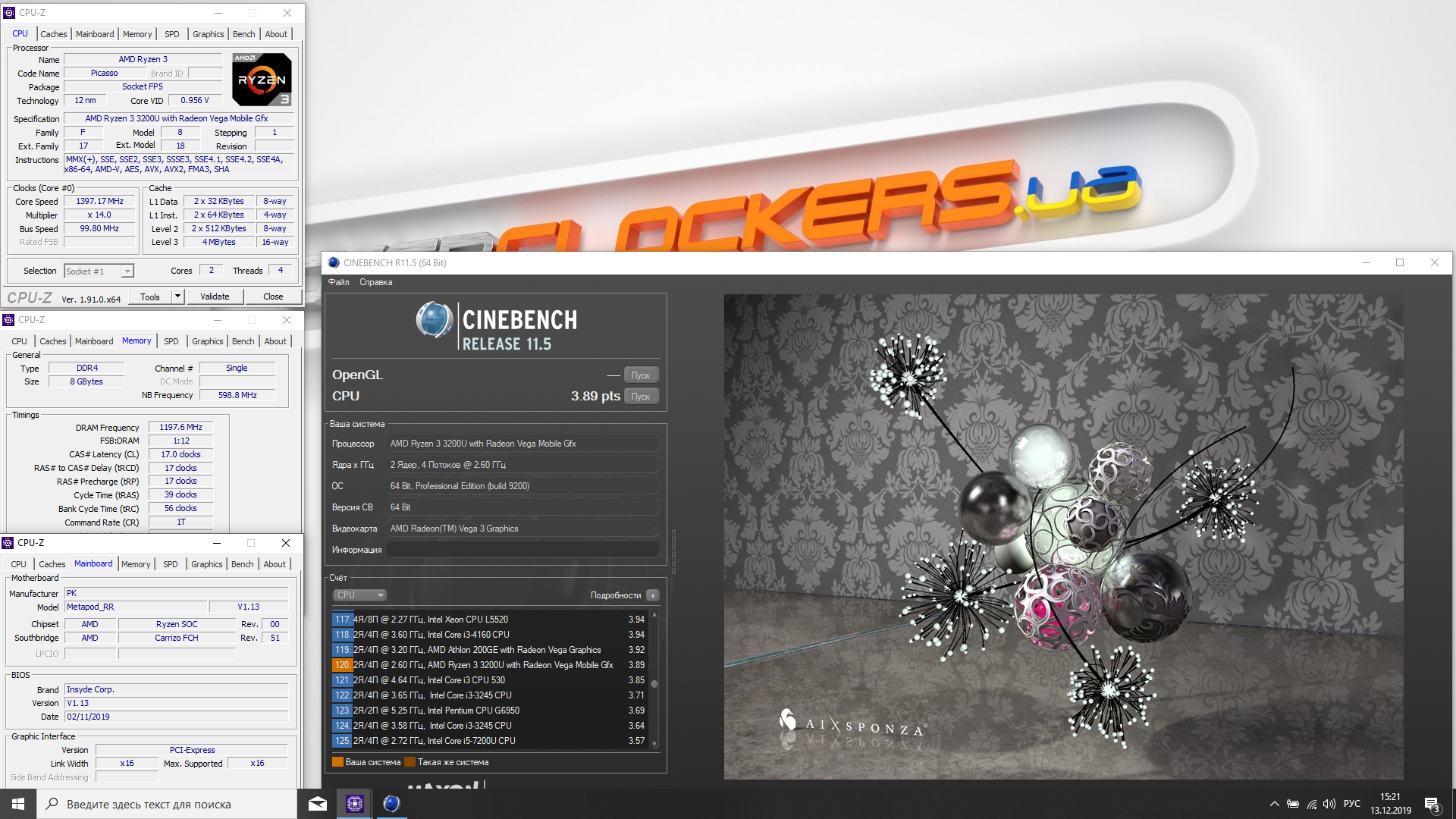Open the network Wi-Fi tray icon
The width and height of the screenshot is (1456, 819).
tap(1311, 804)
